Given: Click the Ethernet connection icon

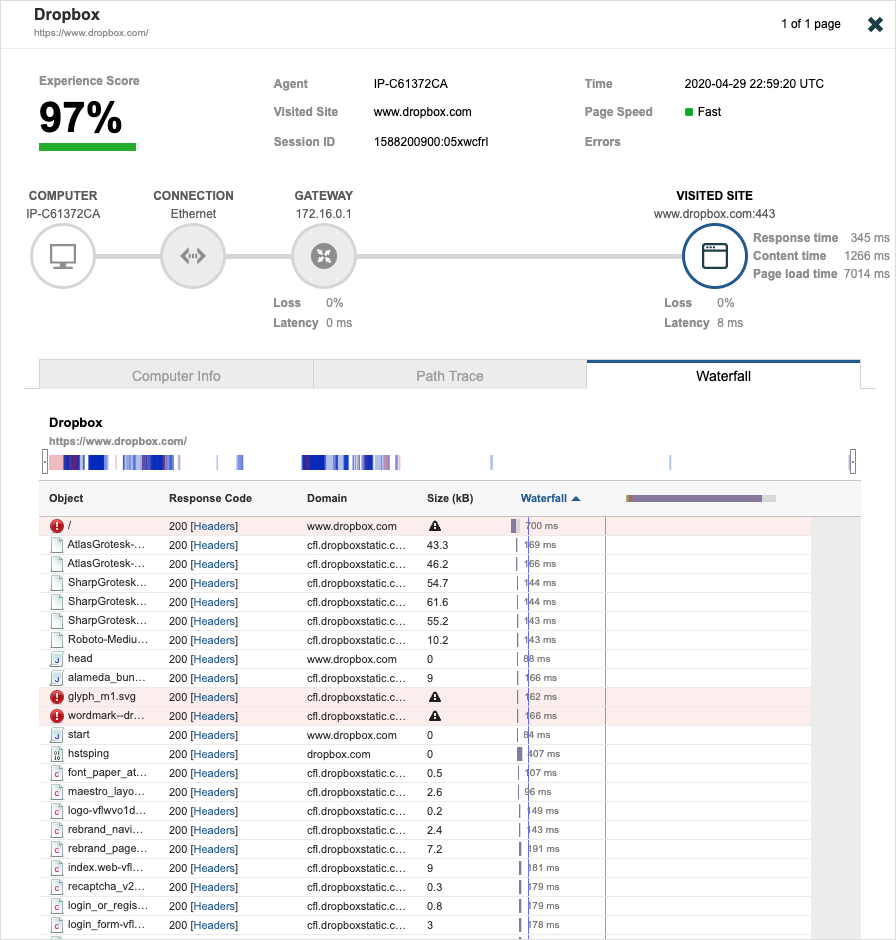Looking at the screenshot, I should coord(193,256).
